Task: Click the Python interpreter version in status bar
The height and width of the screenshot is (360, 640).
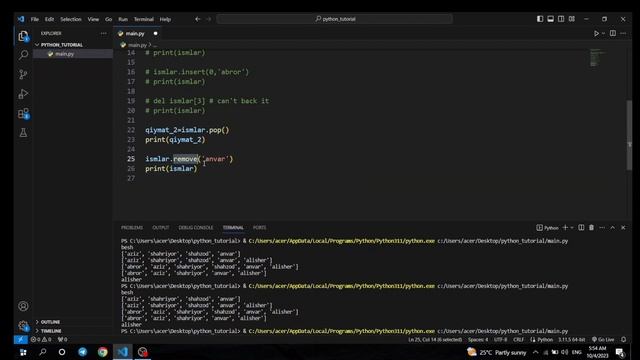Action: [x=571, y=339]
